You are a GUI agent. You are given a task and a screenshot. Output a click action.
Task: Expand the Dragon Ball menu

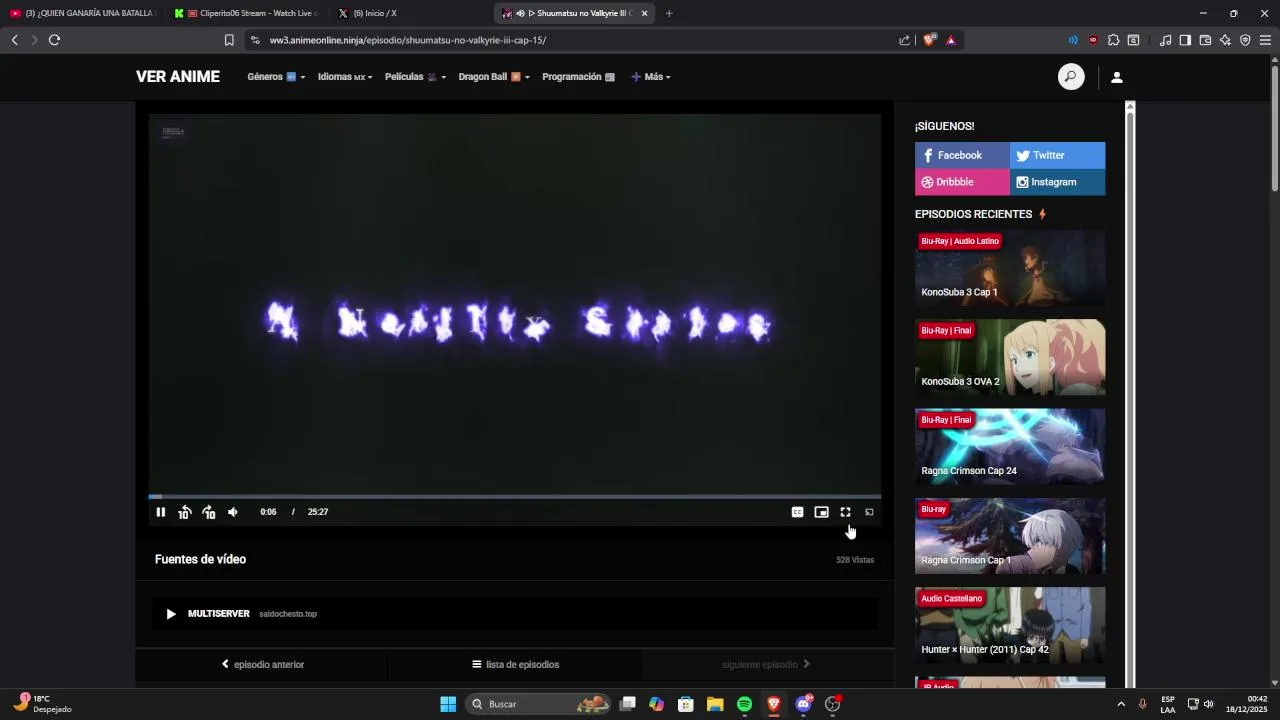pos(494,77)
